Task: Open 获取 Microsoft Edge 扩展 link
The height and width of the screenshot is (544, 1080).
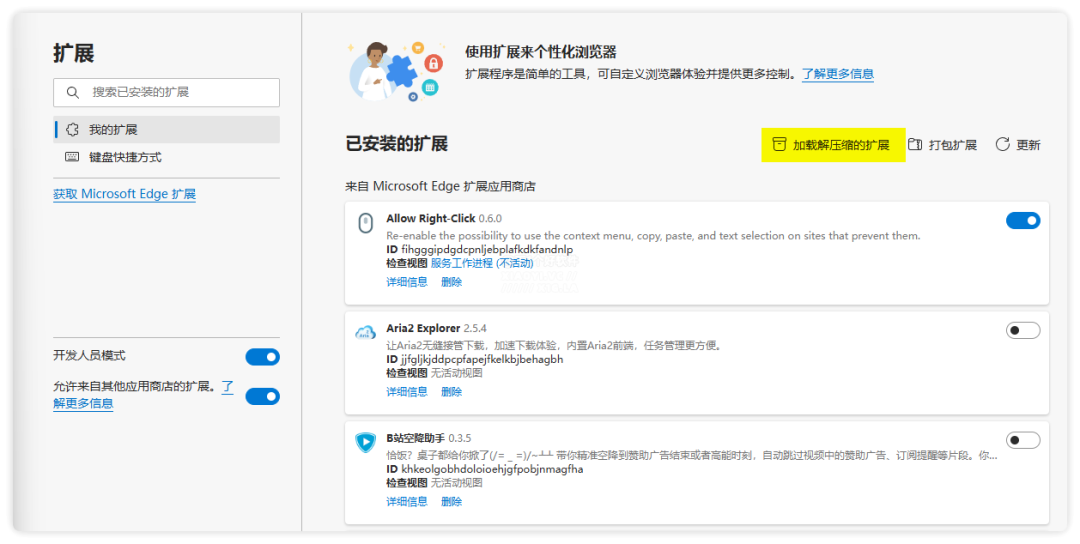Action: 125,194
